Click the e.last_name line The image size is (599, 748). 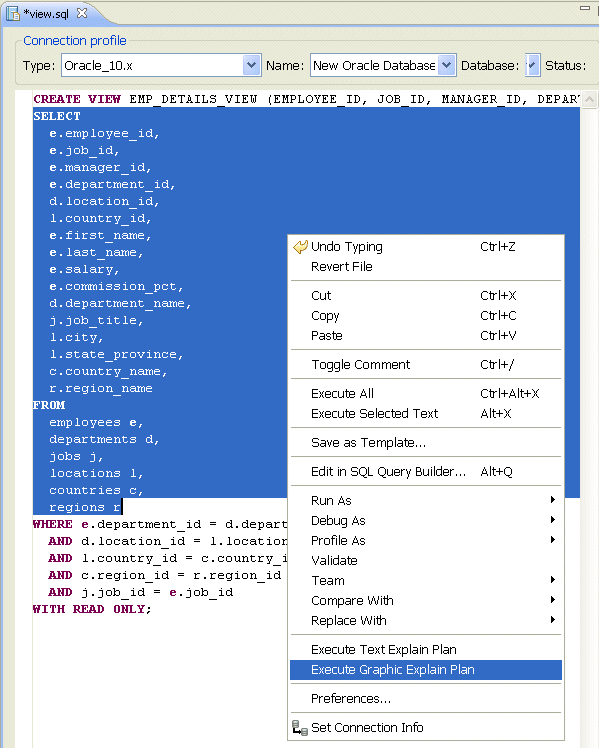(x=96, y=252)
